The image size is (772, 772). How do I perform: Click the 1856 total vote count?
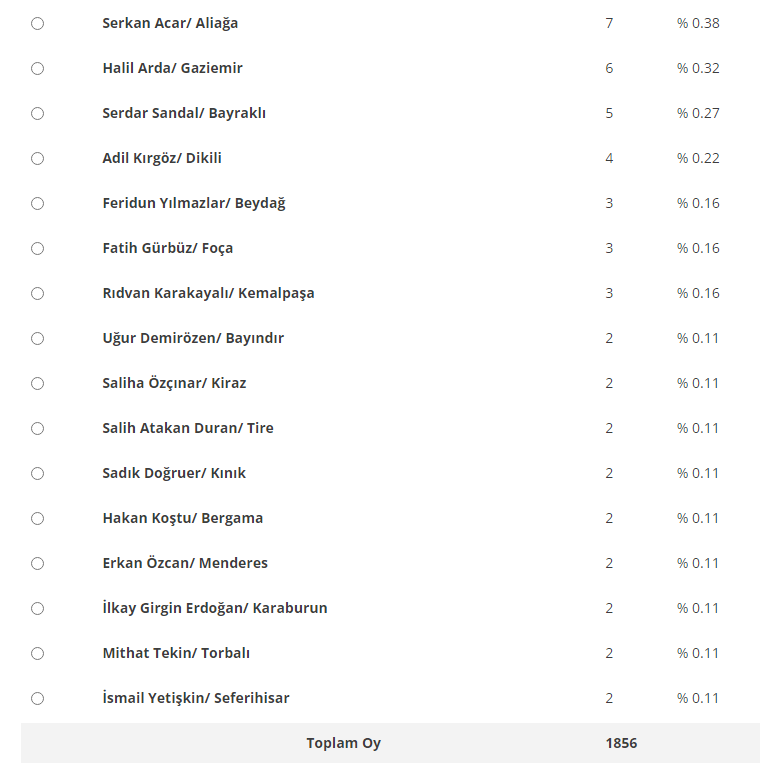[x=621, y=743]
